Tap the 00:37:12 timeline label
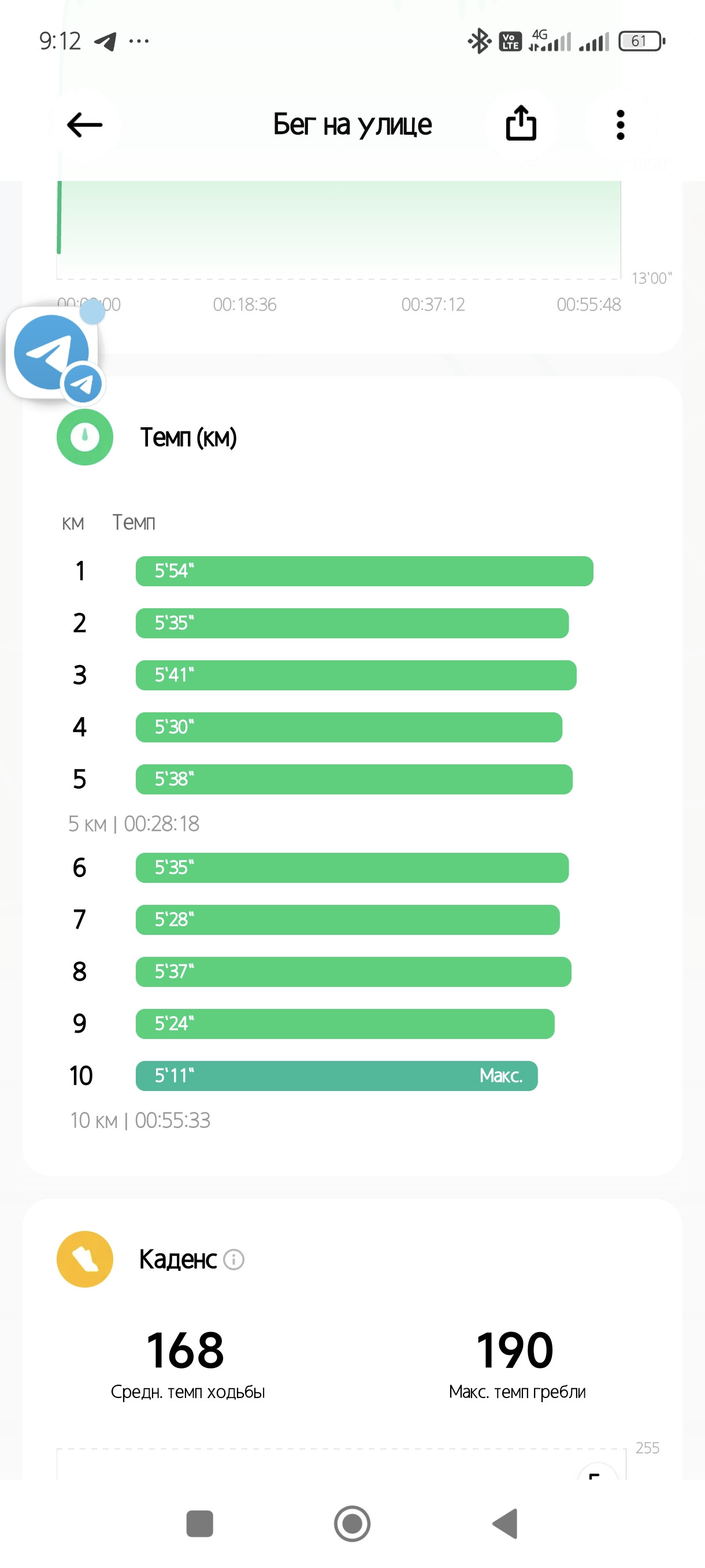Screen dimensions: 705x1568 click(433, 304)
